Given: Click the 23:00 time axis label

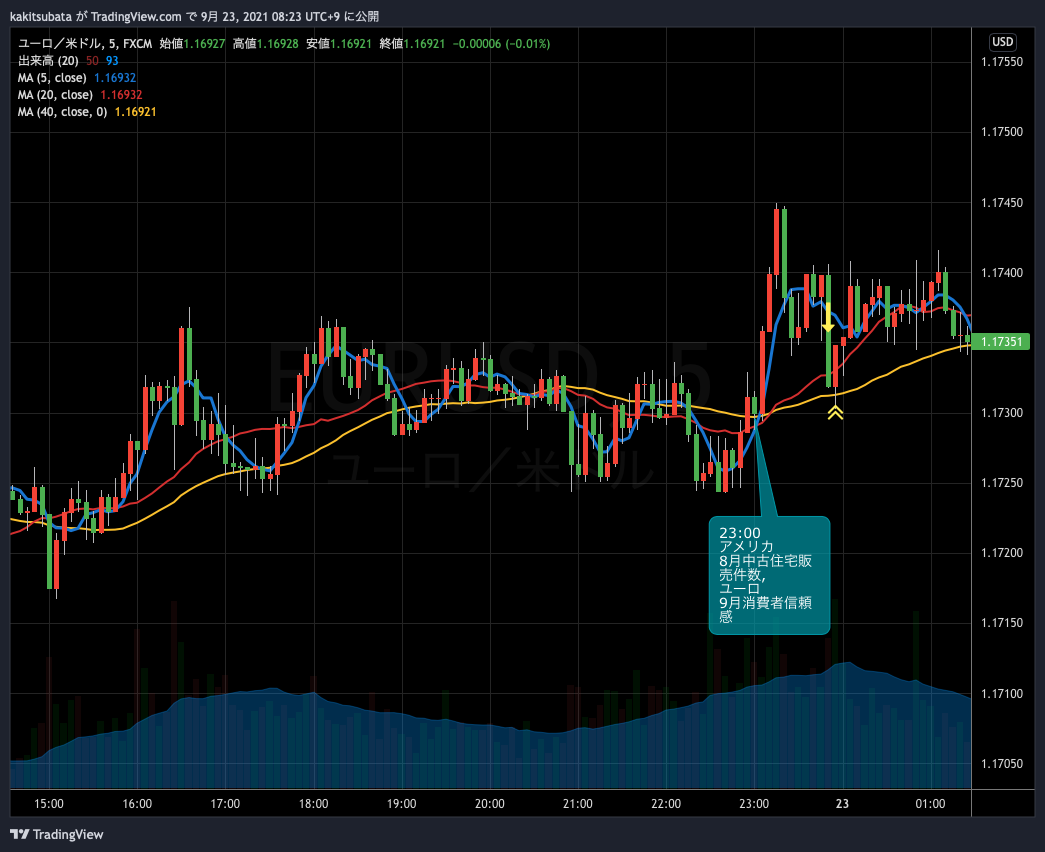Looking at the screenshot, I should coord(754,803).
